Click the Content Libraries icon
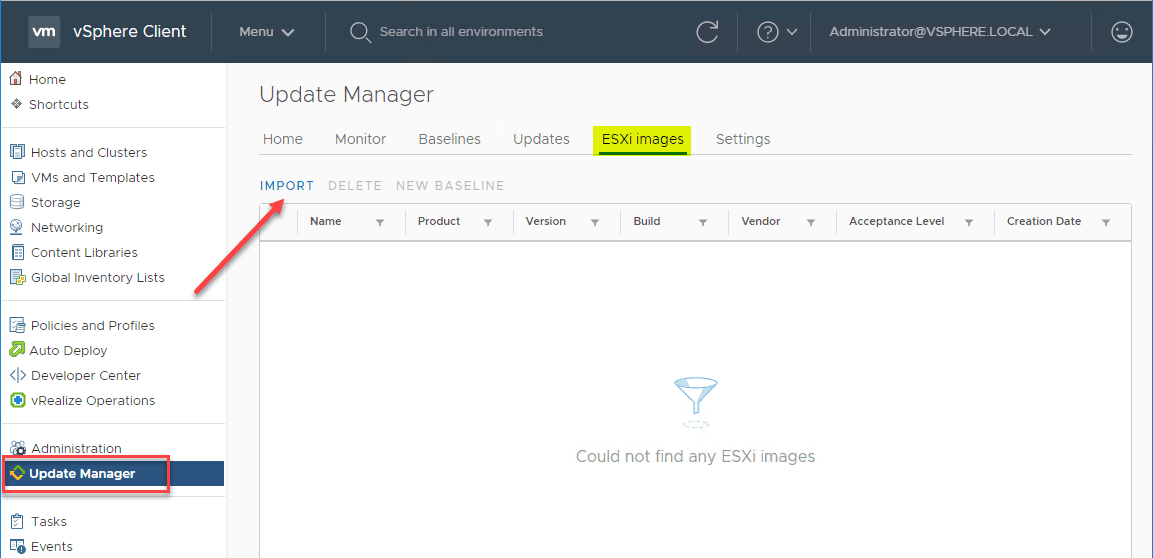The image size is (1153, 558). (x=16, y=252)
